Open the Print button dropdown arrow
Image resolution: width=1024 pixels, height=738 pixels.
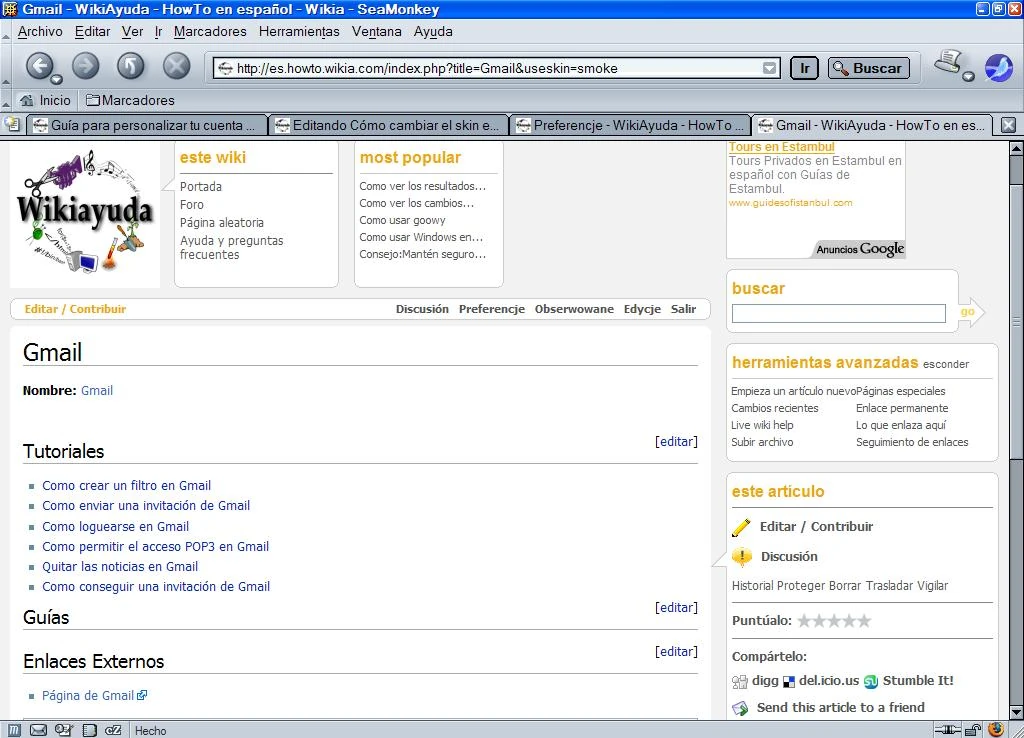click(x=969, y=78)
